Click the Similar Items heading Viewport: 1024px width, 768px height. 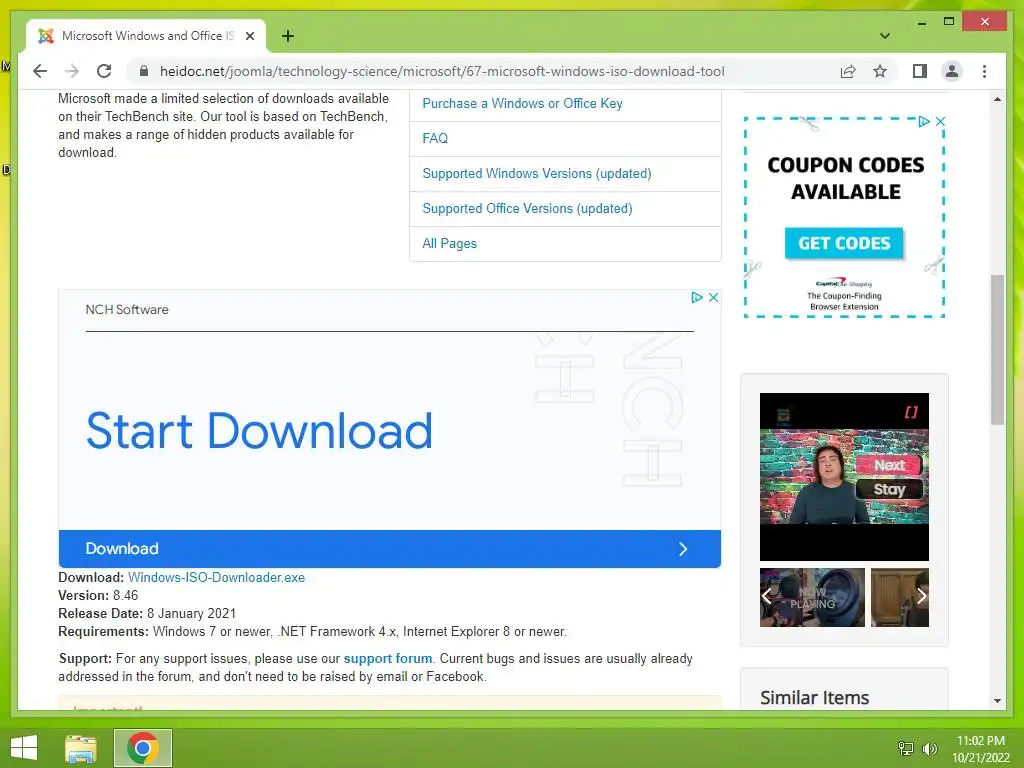(814, 697)
